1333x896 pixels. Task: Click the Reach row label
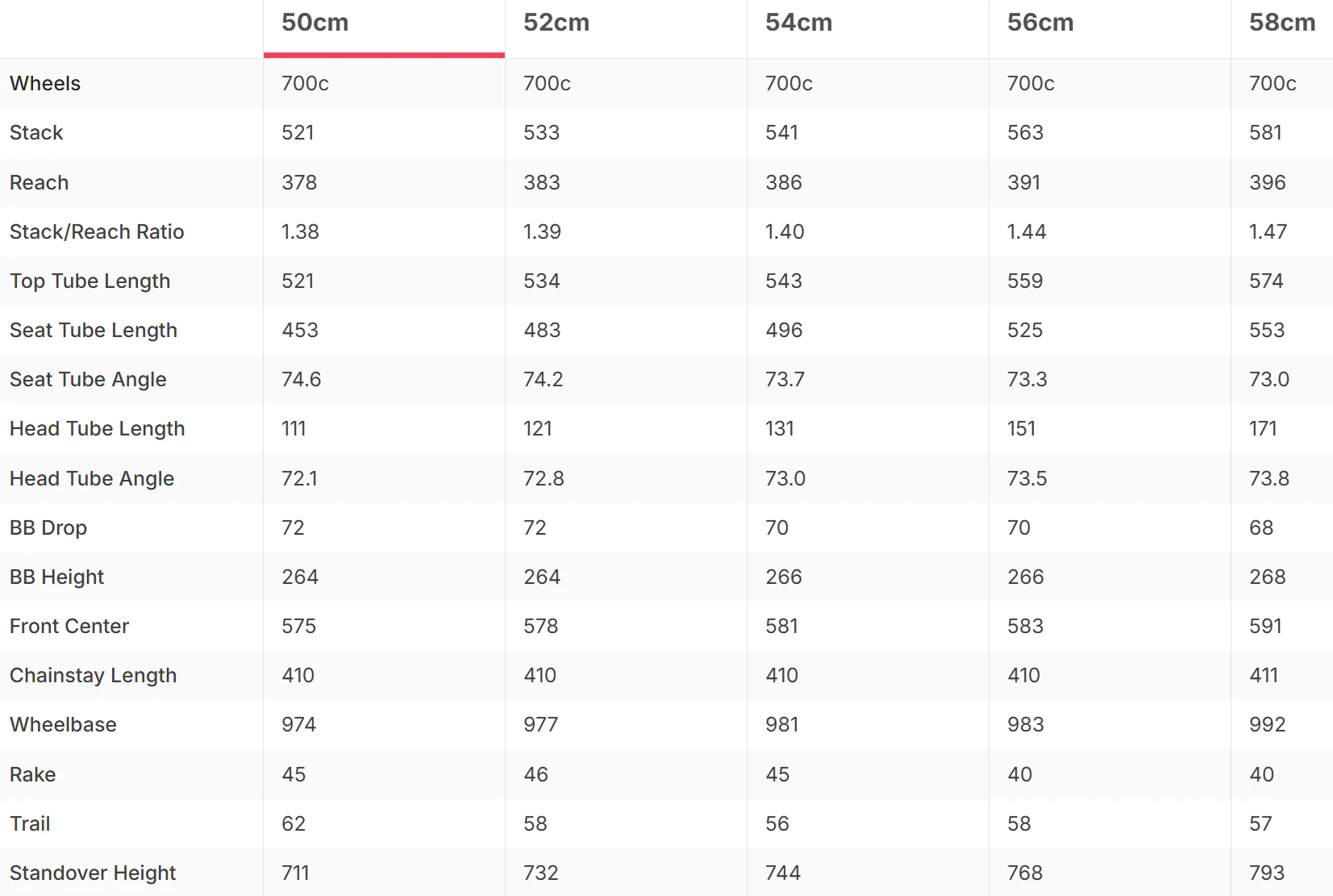tap(39, 183)
